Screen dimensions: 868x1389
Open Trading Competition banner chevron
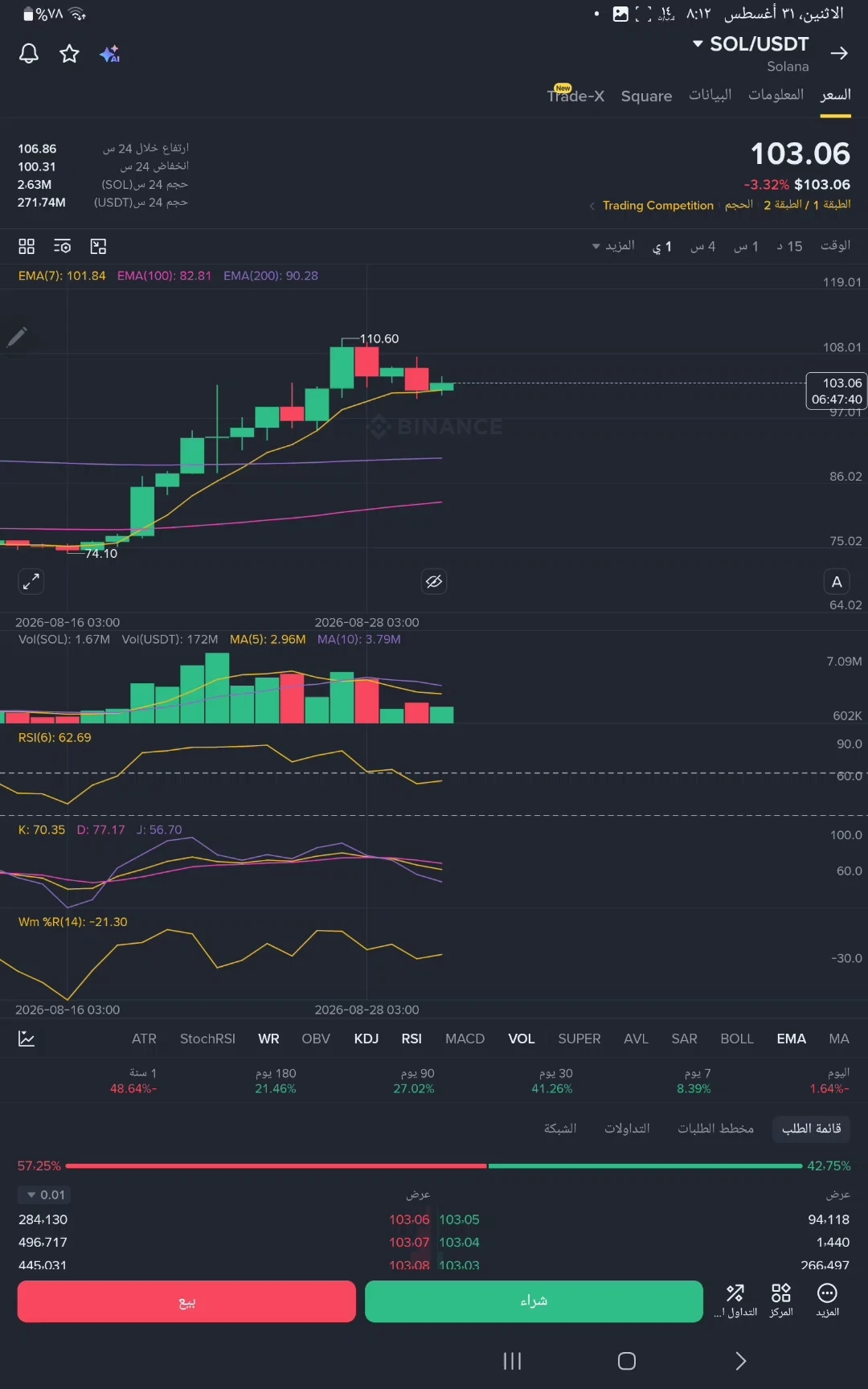592,206
